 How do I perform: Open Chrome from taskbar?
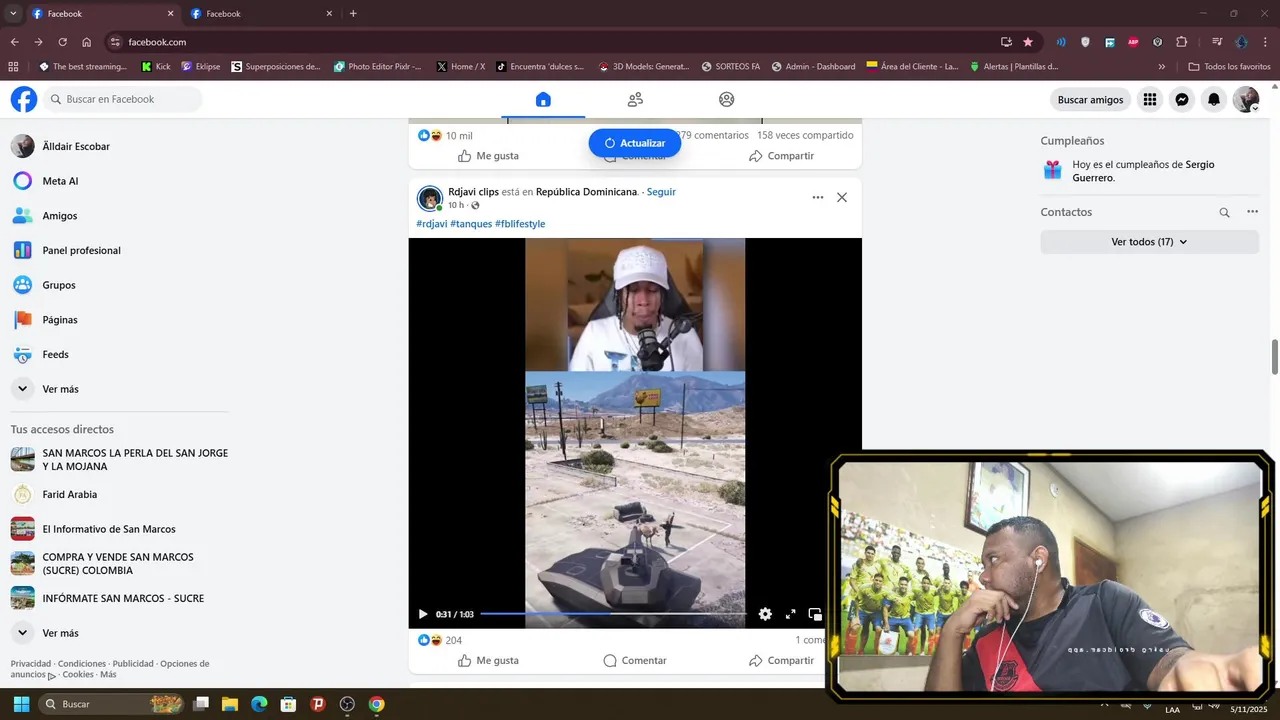pos(376,704)
